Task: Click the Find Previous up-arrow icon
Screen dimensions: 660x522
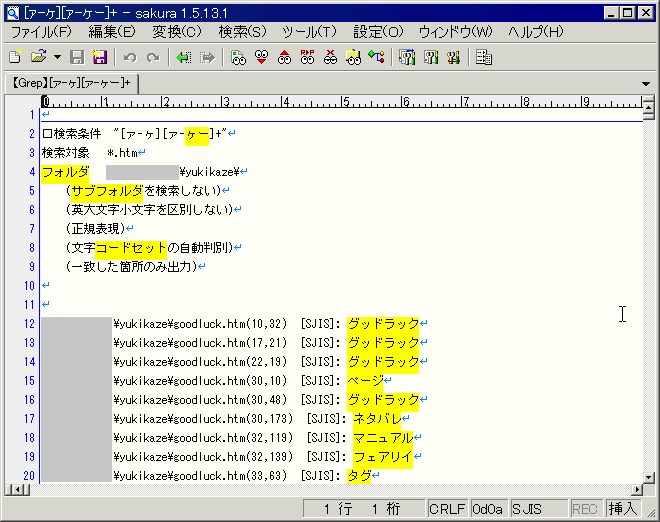Action: 284,57
